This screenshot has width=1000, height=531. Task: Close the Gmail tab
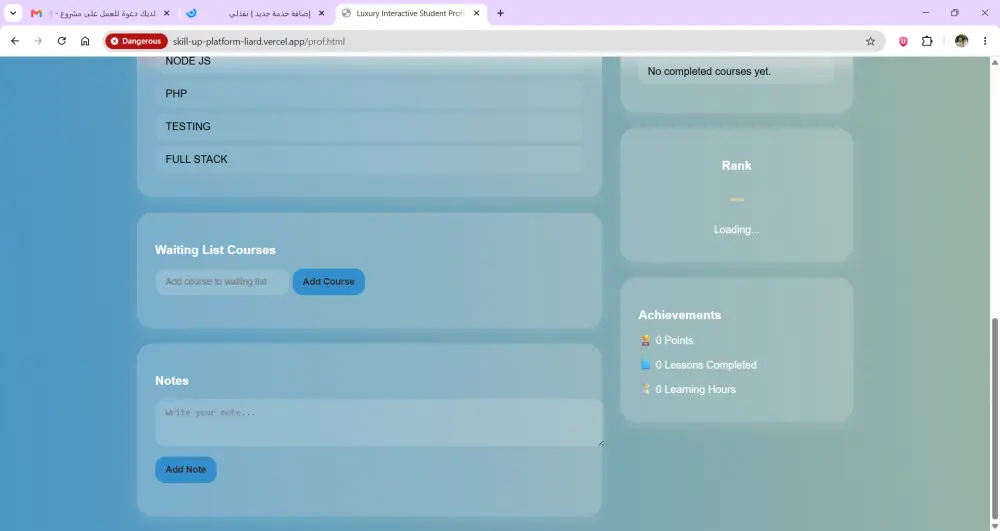166,13
